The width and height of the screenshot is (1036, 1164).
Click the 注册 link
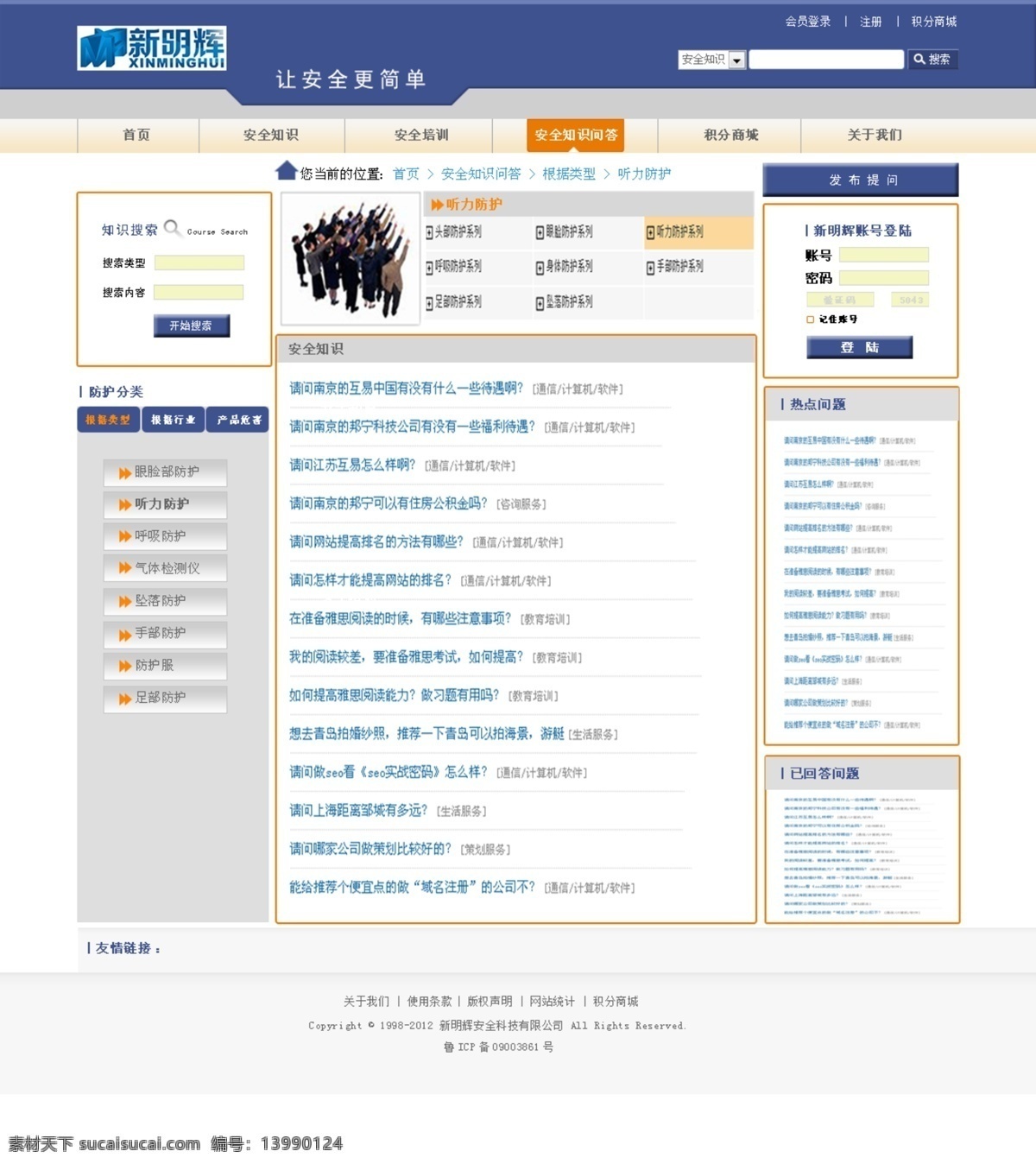pyautogui.click(x=871, y=22)
